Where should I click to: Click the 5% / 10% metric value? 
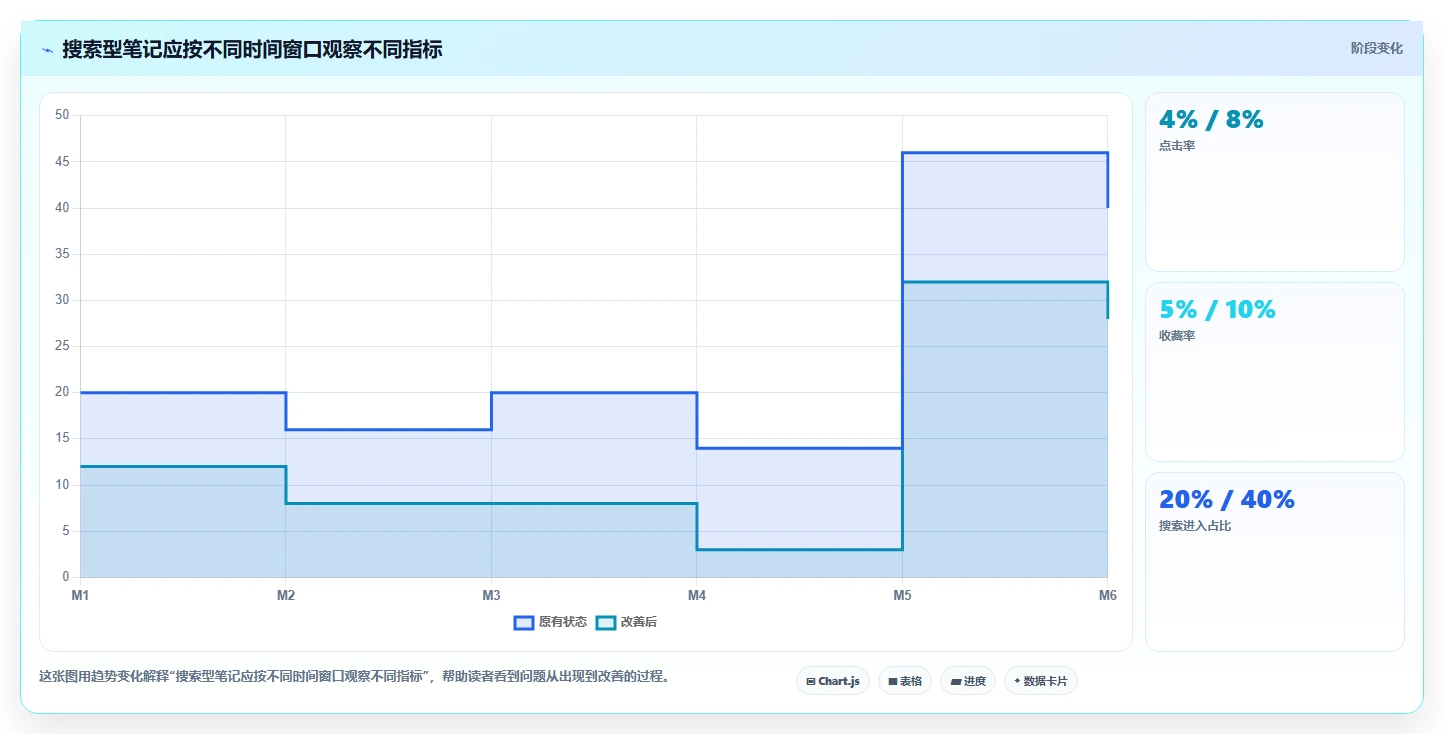(1217, 310)
